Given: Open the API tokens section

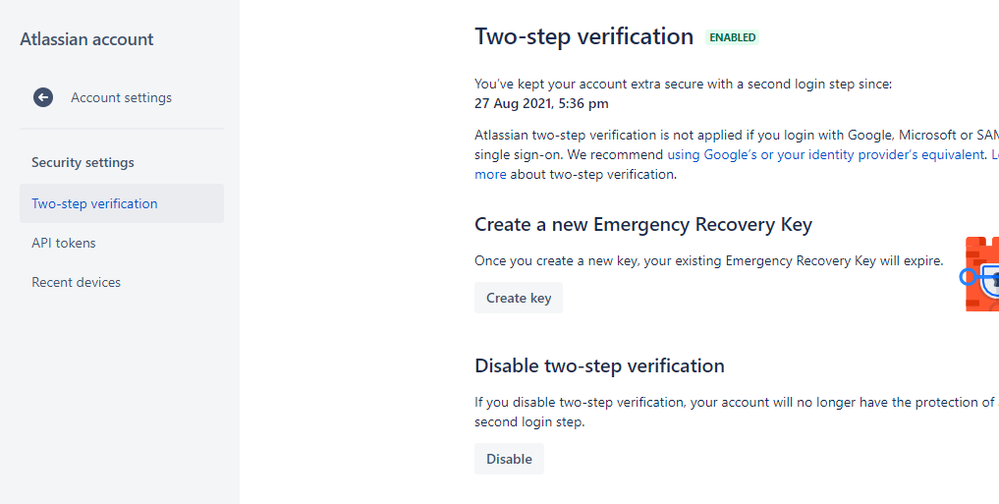Looking at the screenshot, I should (64, 243).
